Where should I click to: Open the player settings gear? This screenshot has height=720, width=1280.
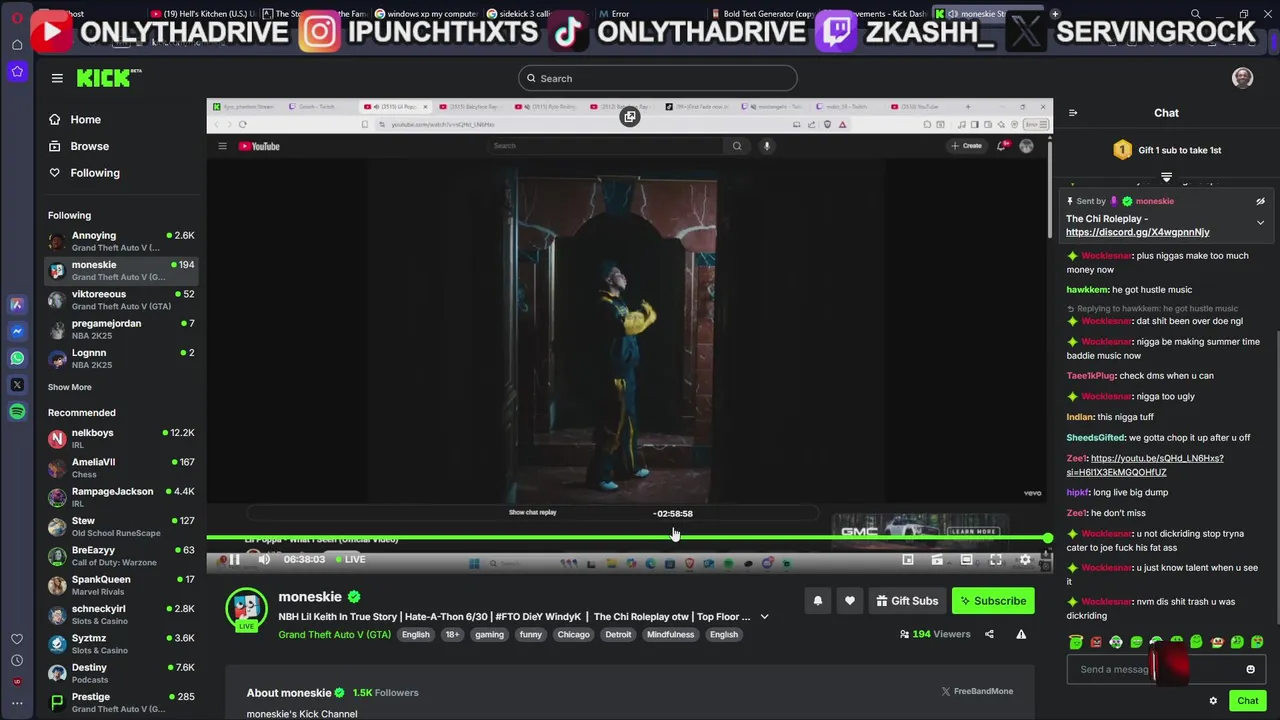click(1025, 560)
